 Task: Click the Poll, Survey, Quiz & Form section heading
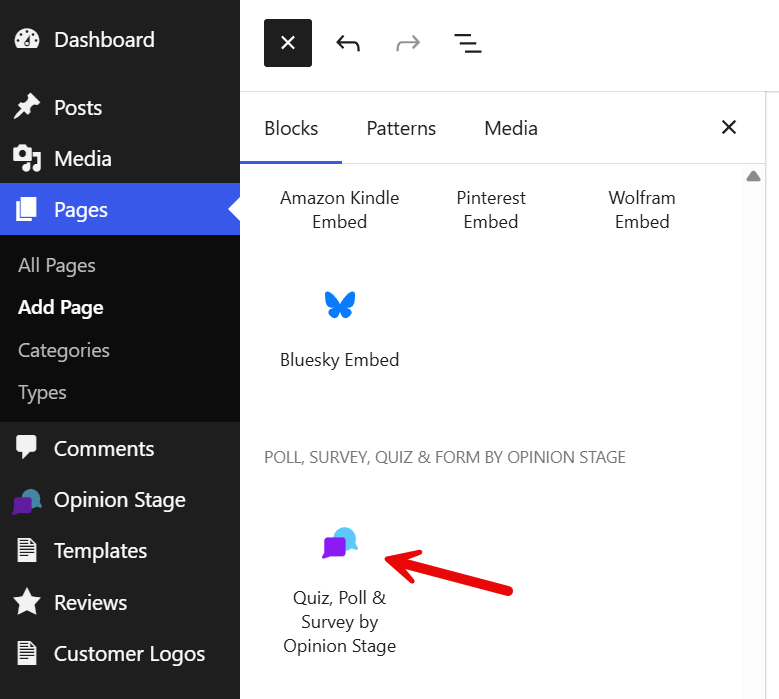tap(445, 457)
